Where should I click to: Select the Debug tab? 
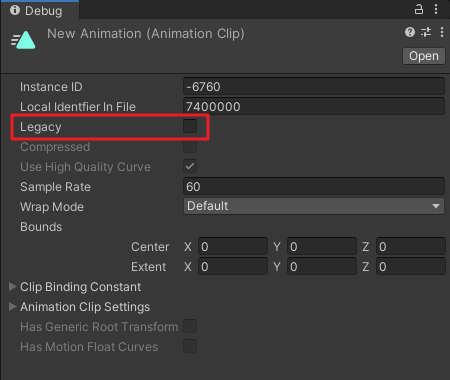[39, 10]
